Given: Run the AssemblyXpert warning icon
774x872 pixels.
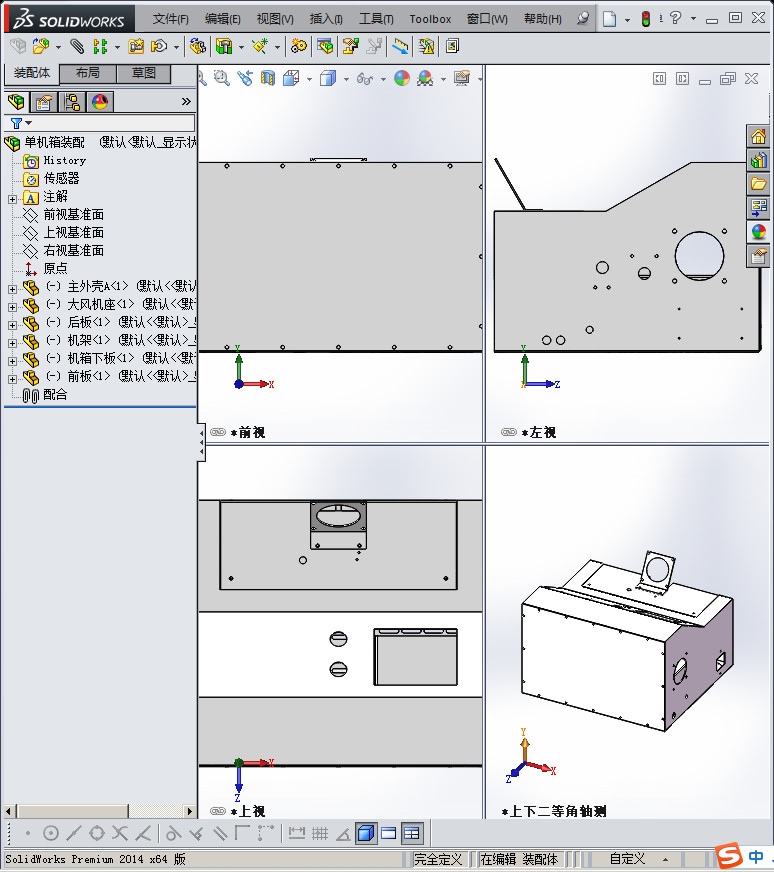Looking at the screenshot, I should 426,46.
